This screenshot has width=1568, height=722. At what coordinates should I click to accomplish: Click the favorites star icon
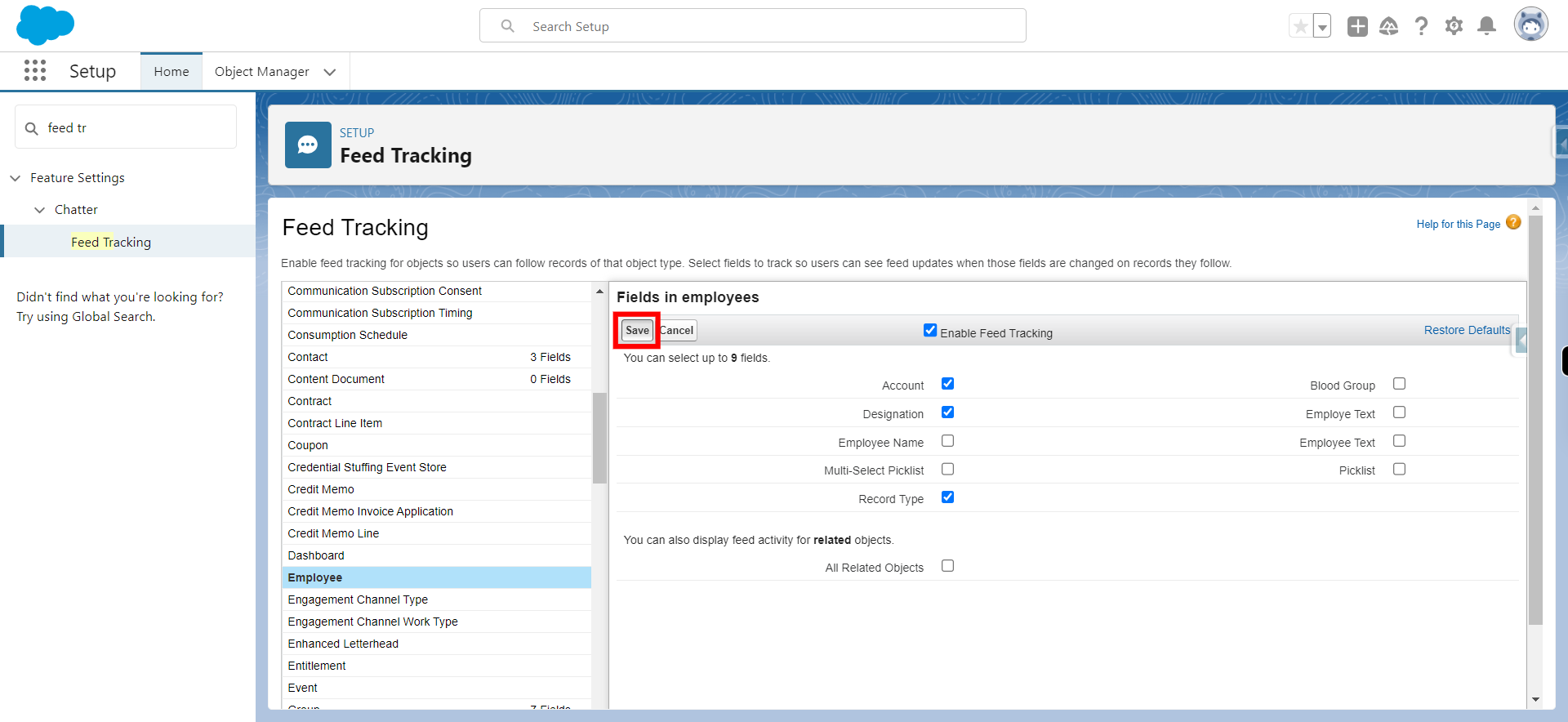tap(1301, 26)
